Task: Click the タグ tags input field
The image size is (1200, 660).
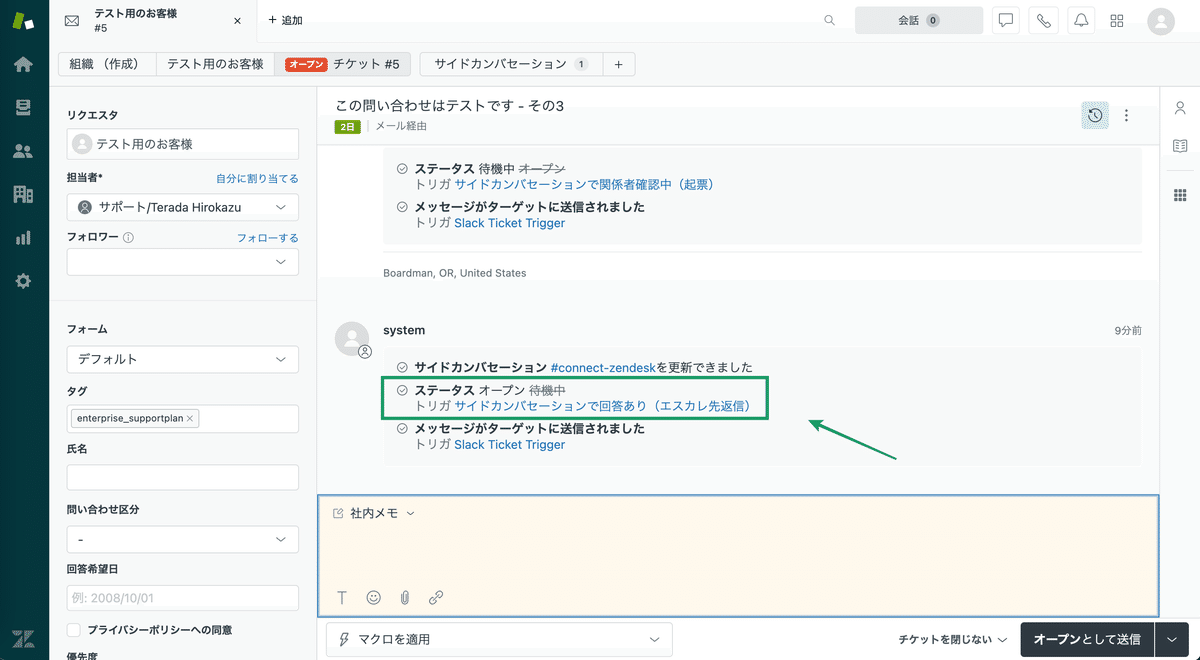Action: 183,419
